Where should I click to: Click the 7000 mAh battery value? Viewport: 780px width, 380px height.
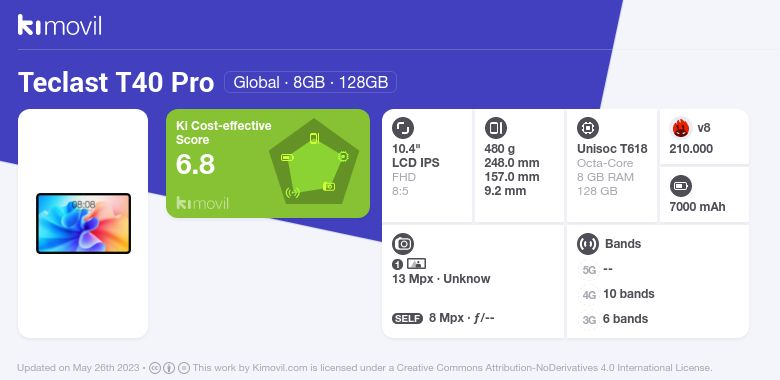tap(697, 207)
